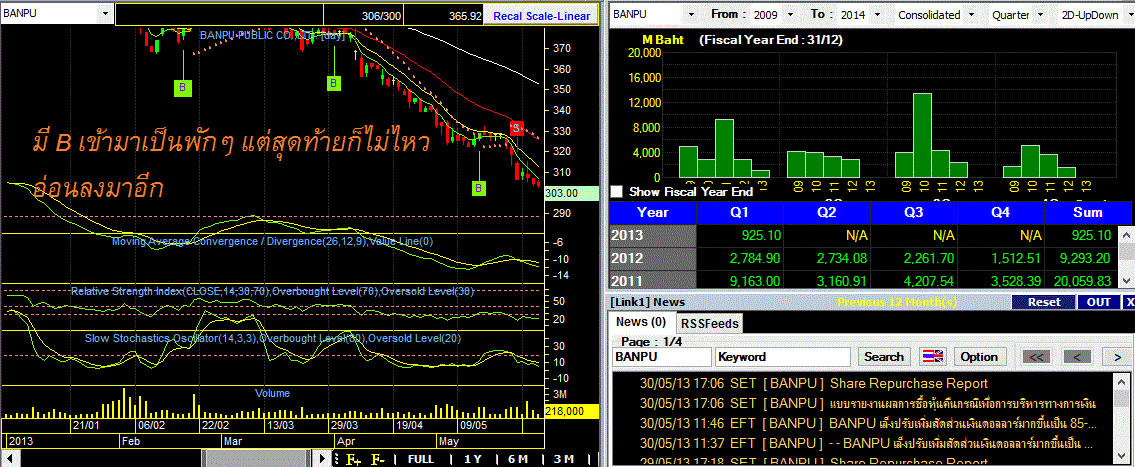Click the Reset button in news header
Image resolution: width=1135 pixels, height=467 pixels.
1044,302
